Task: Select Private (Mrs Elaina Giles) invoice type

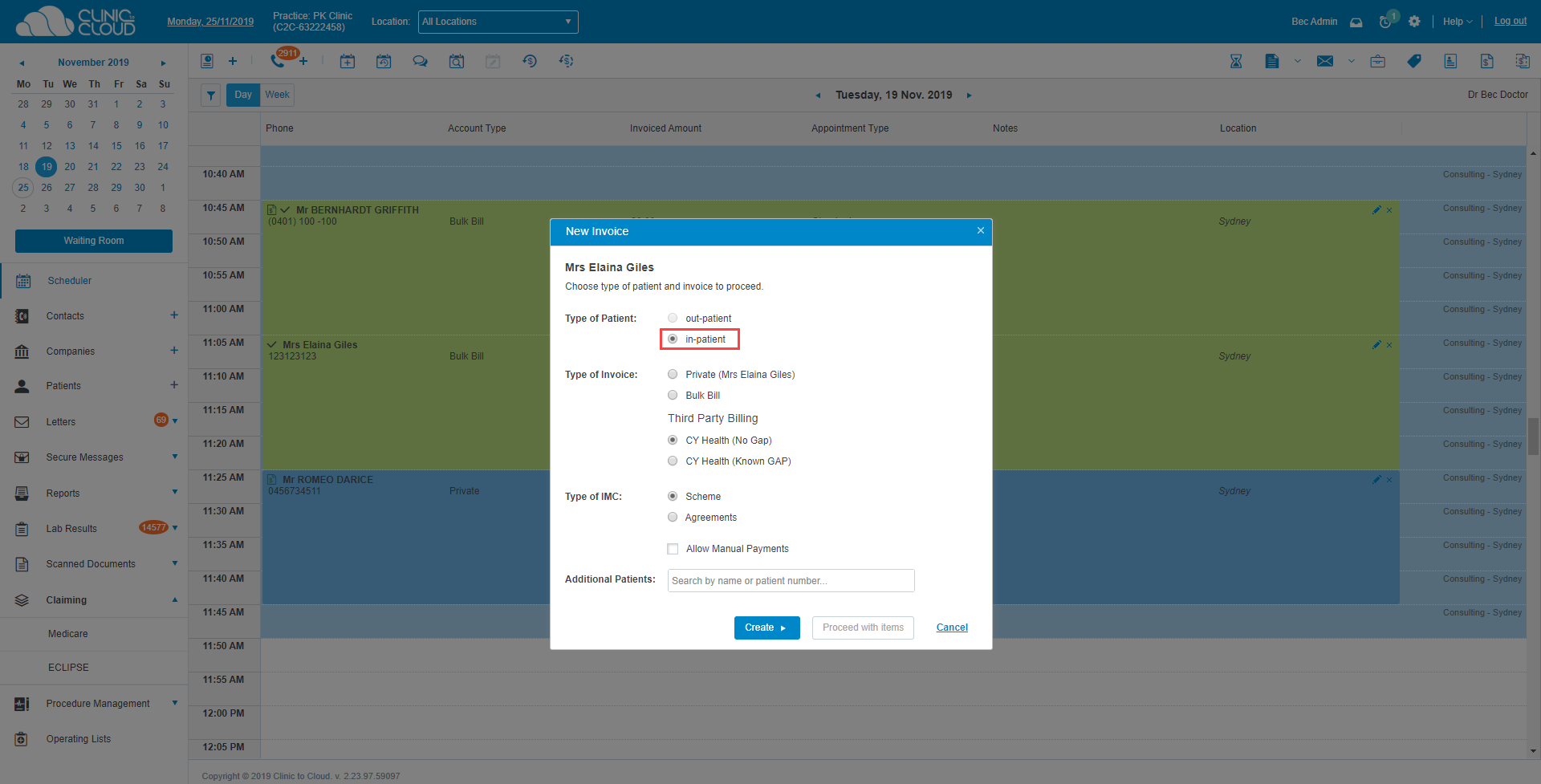Action: 673,374
